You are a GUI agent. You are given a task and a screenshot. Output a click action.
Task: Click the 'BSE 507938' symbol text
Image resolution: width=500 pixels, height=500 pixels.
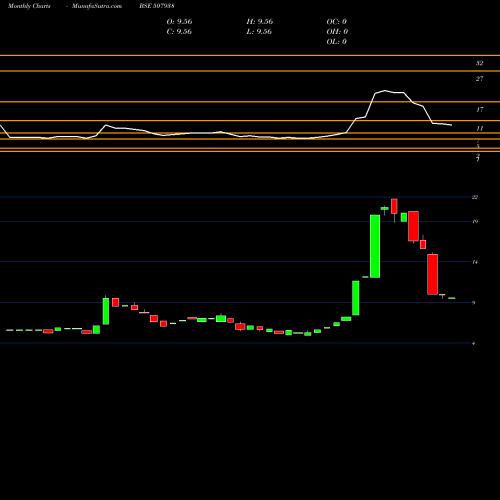coord(157,6)
